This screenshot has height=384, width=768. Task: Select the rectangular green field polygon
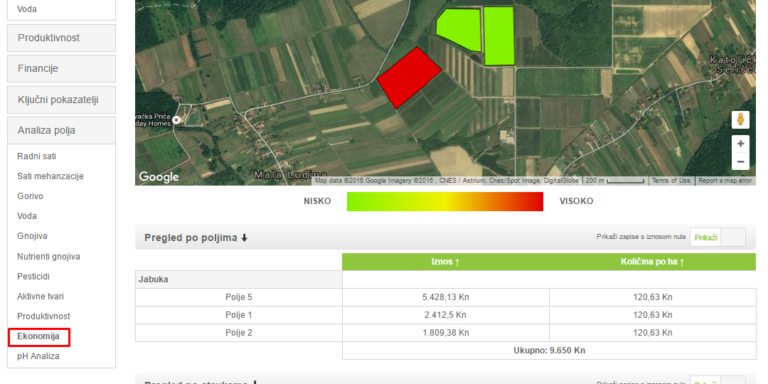499,36
